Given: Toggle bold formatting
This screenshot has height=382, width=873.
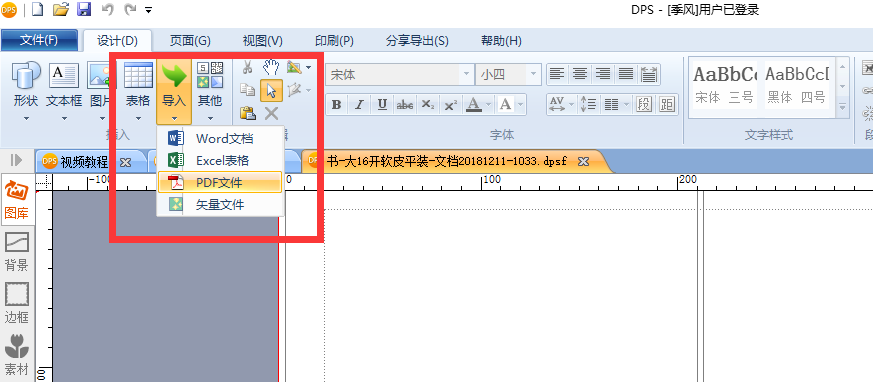Looking at the screenshot, I should (x=336, y=104).
